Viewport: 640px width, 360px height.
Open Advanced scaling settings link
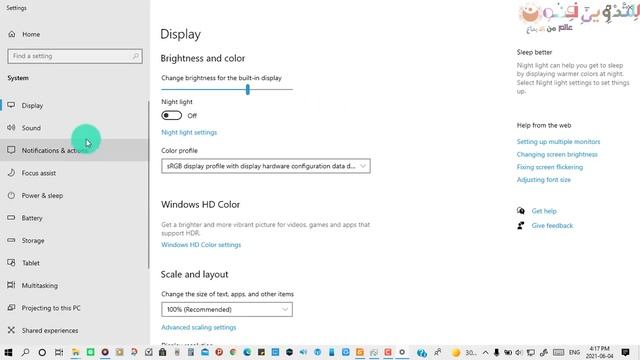[x=198, y=327]
